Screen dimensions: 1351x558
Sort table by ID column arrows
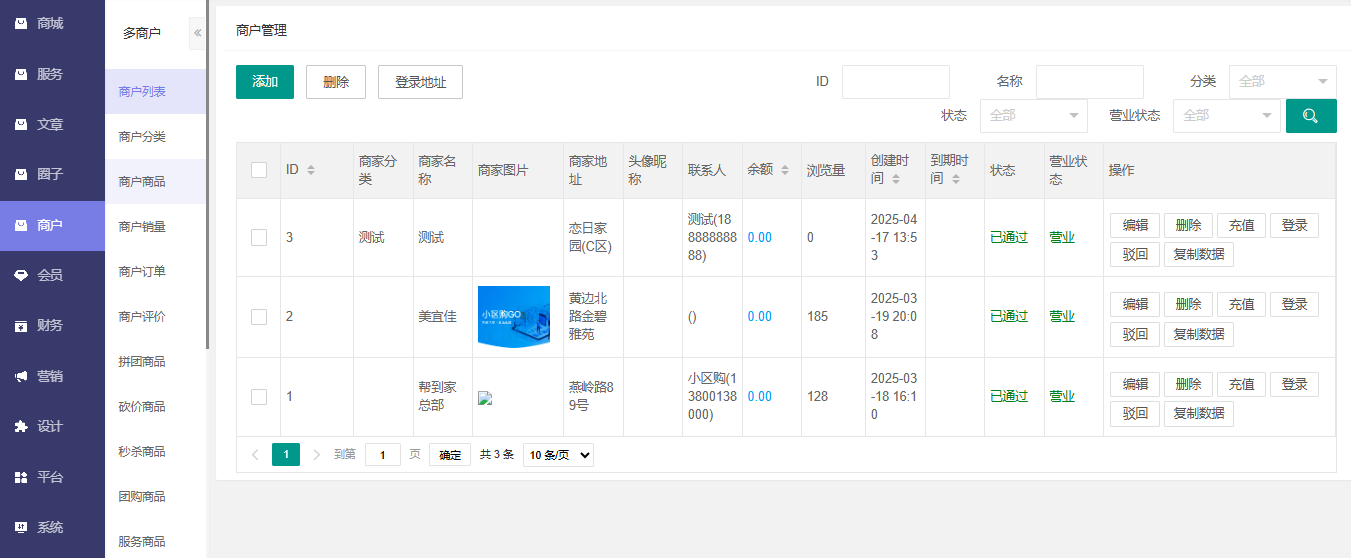click(311, 170)
